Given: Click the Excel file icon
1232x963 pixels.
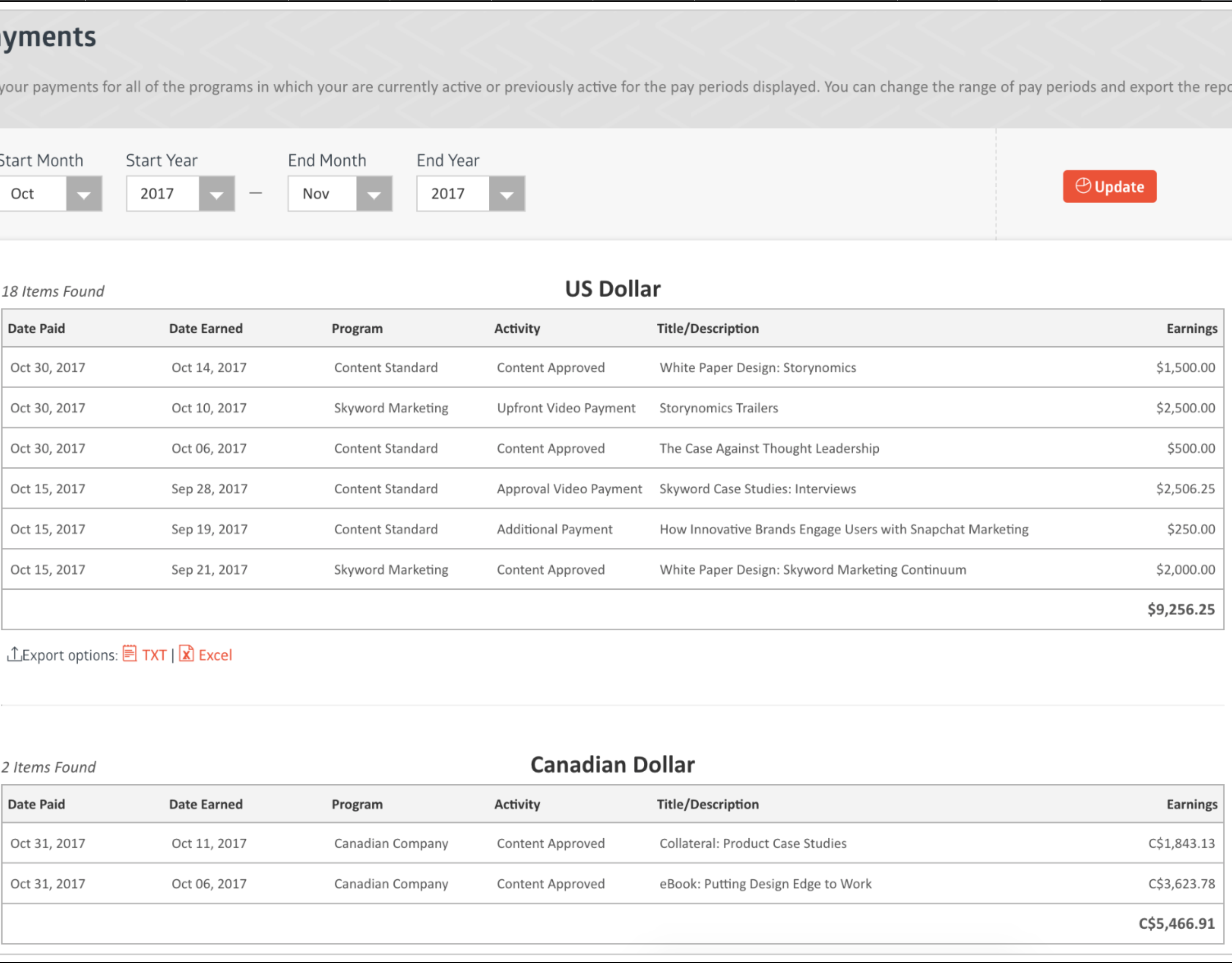Looking at the screenshot, I should pos(186,654).
